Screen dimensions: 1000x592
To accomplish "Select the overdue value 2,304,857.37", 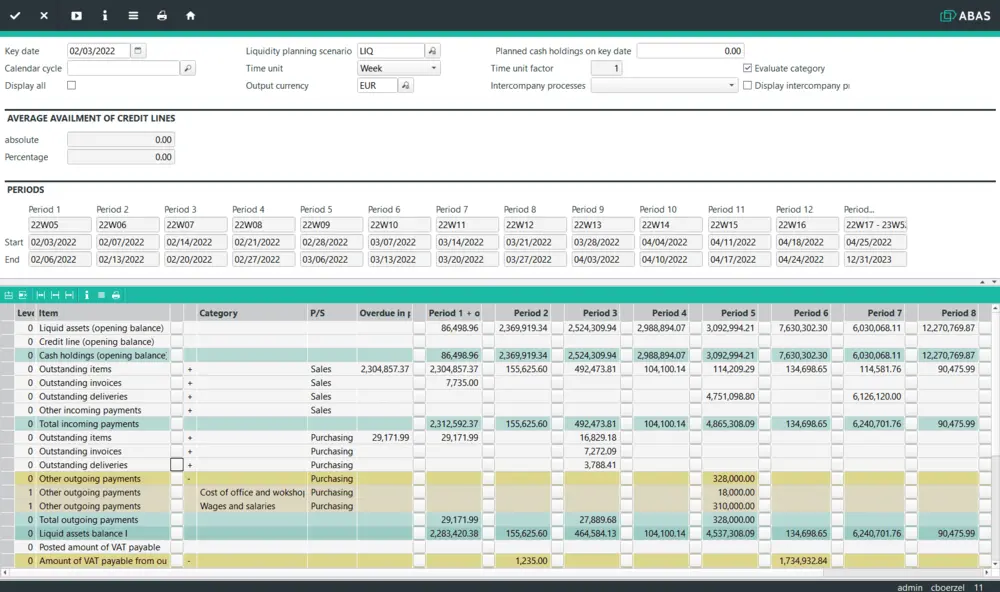I will (385, 369).
